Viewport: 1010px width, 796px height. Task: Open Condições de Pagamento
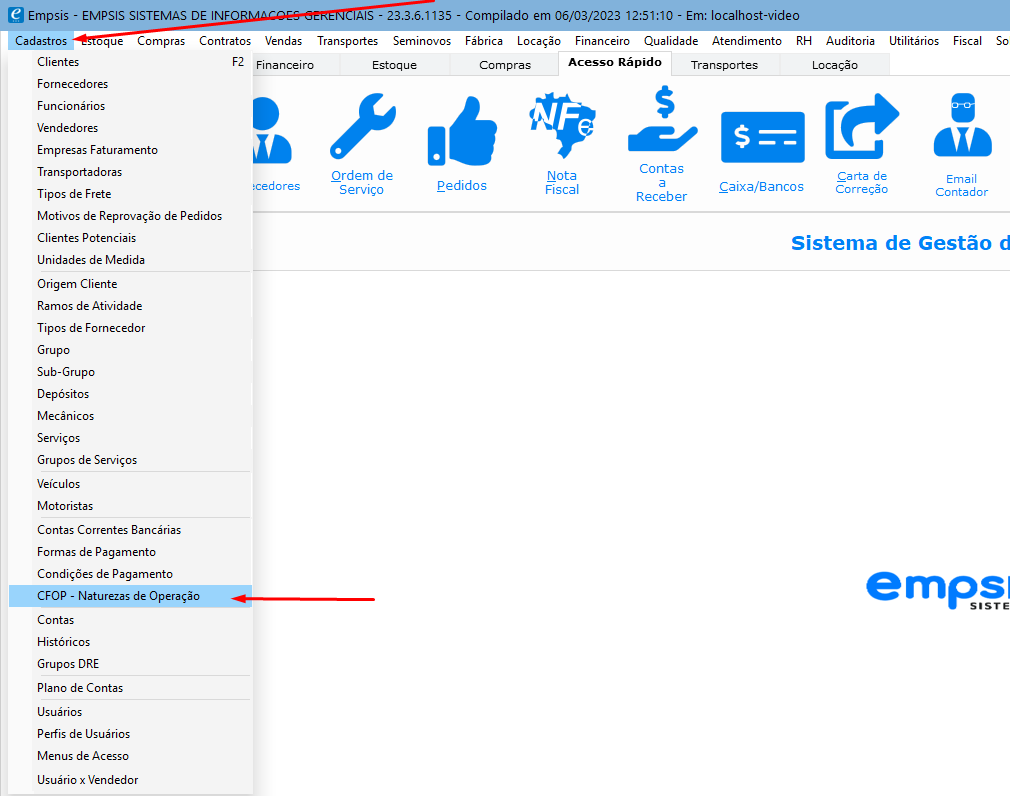tap(129, 574)
